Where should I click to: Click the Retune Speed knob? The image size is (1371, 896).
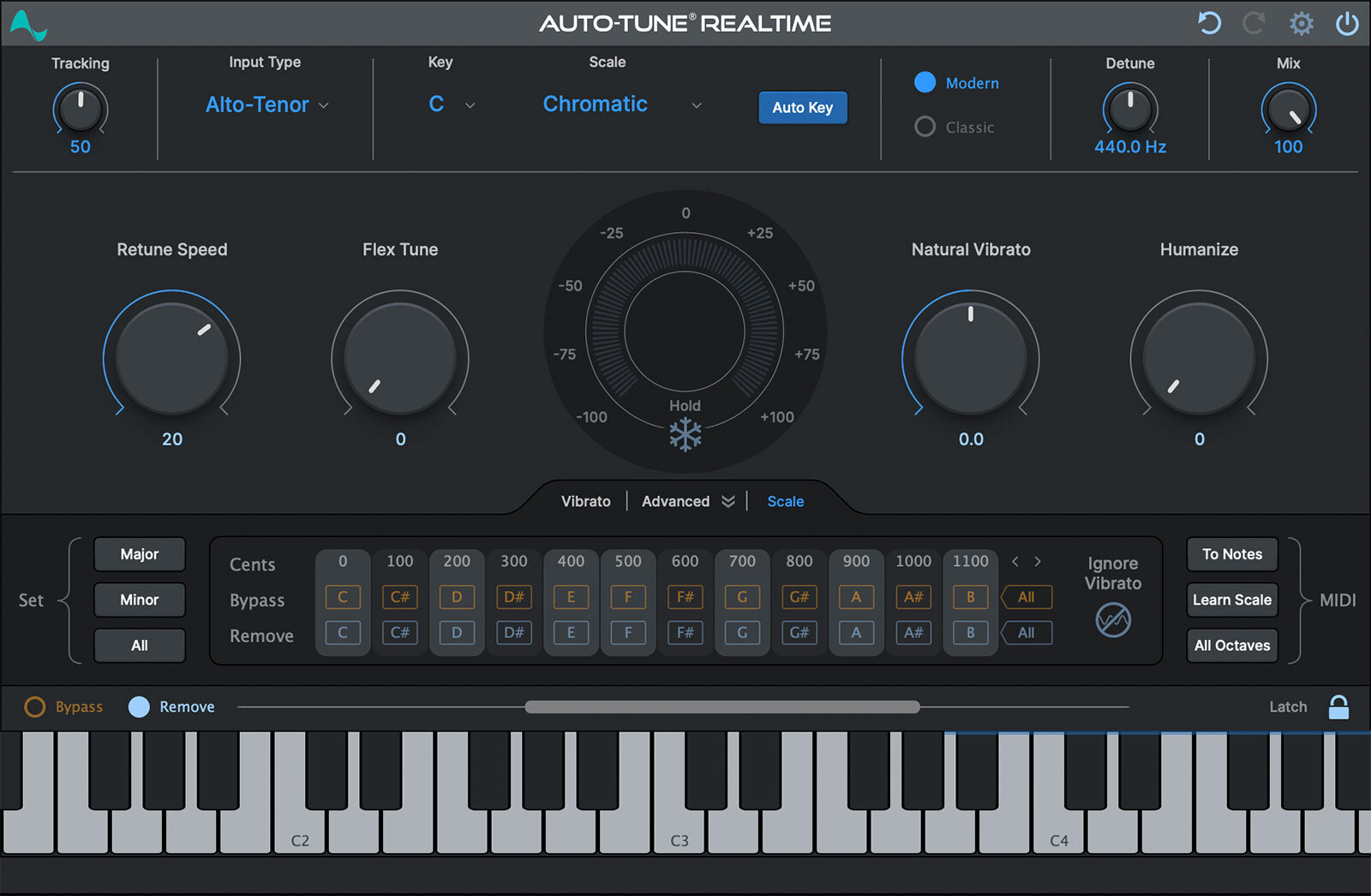(x=172, y=358)
